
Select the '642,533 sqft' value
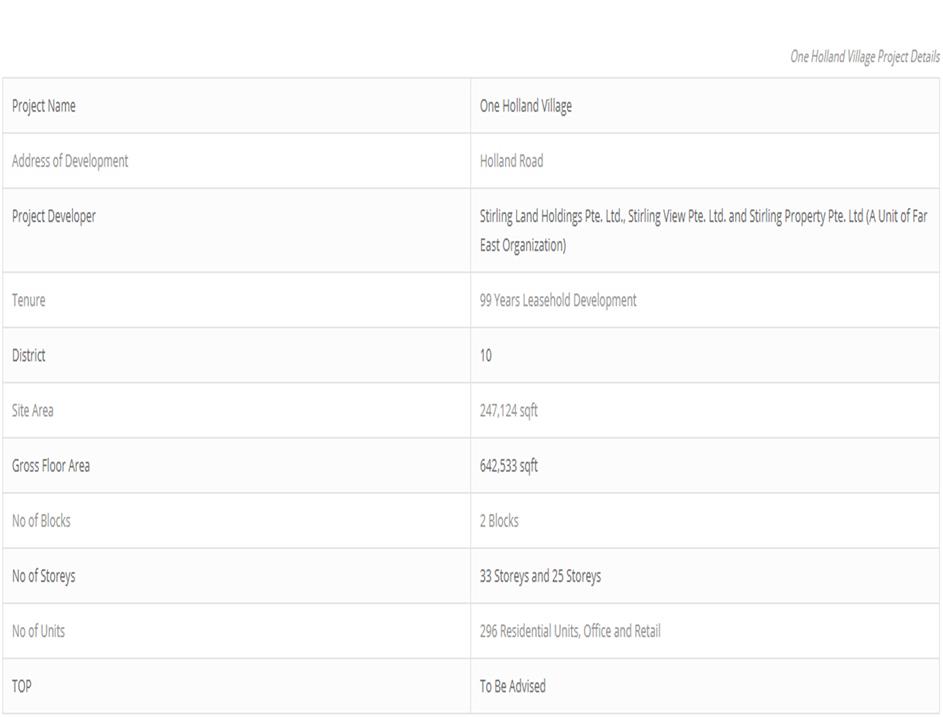(x=509, y=465)
